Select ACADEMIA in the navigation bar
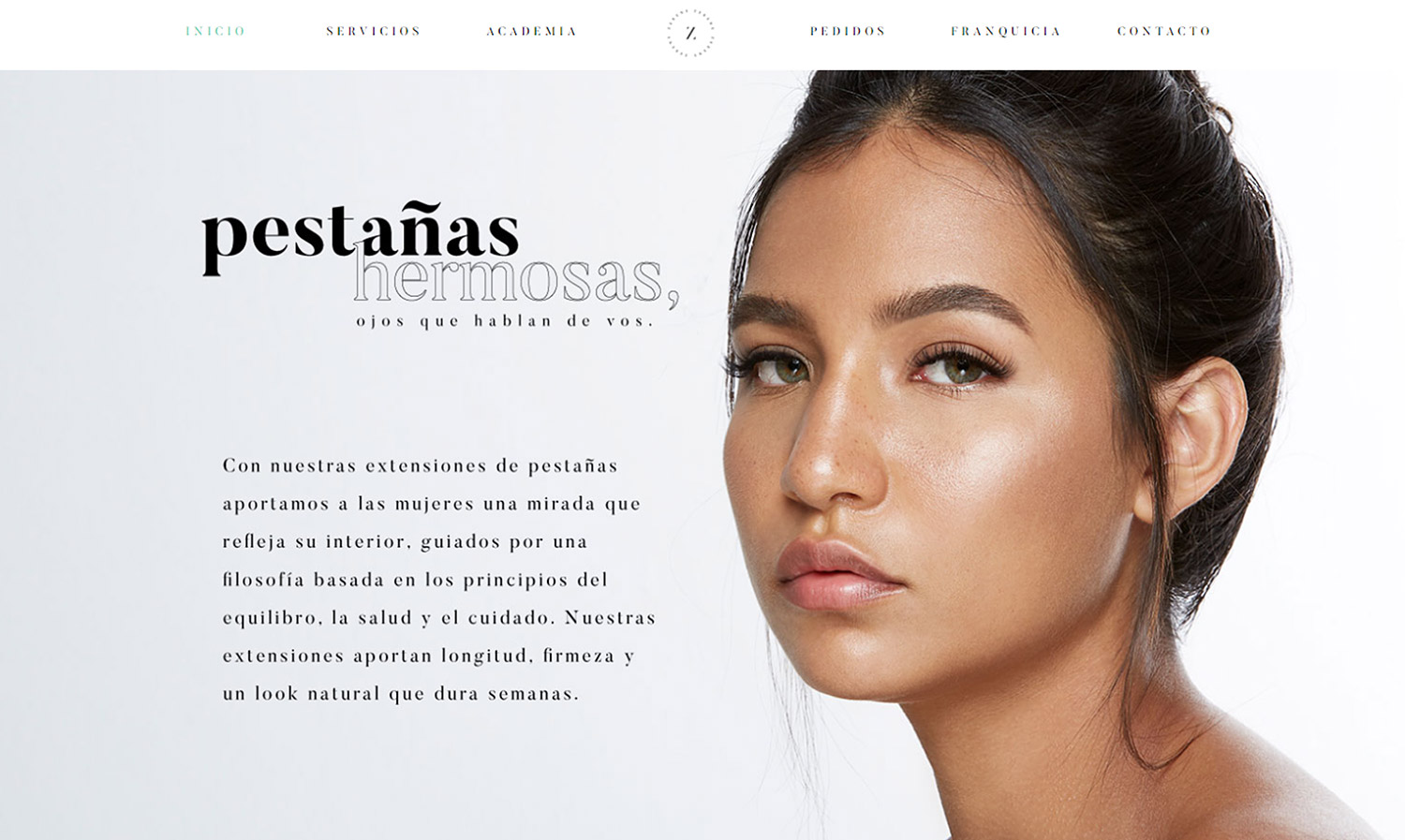1405x840 pixels. pyautogui.click(x=532, y=31)
